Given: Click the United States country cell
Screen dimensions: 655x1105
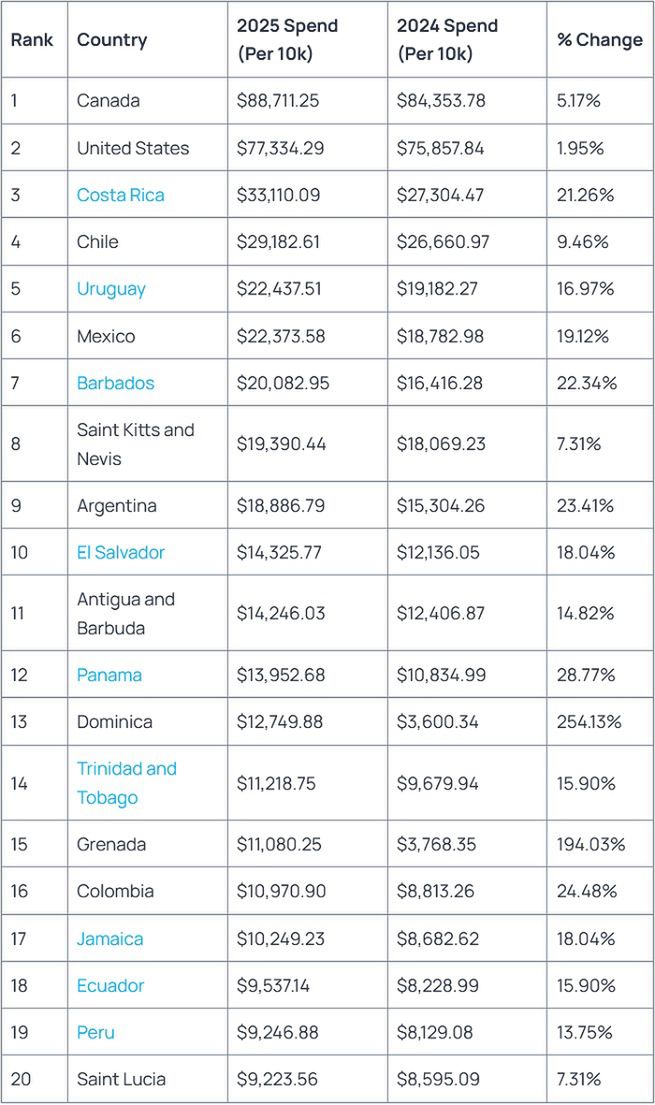Looking at the screenshot, I should [x=133, y=148].
